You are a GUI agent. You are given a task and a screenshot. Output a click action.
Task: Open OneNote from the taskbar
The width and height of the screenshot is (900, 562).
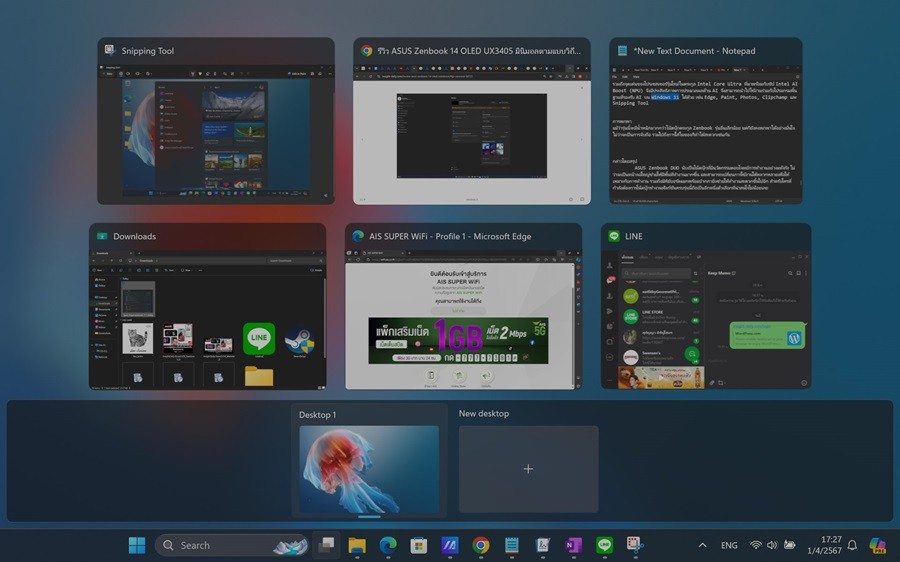573,545
